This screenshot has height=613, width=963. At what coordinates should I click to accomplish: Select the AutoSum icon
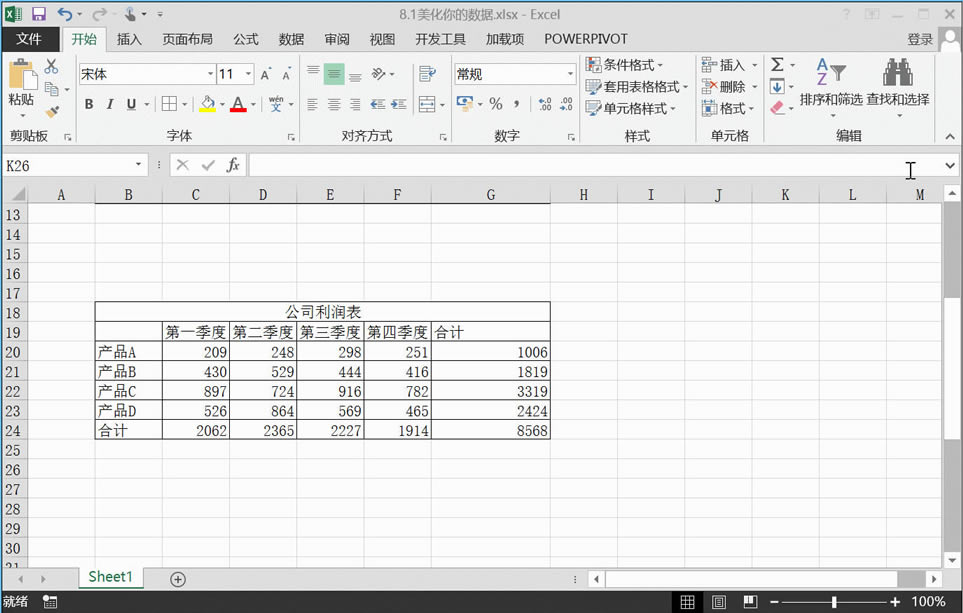tap(779, 63)
